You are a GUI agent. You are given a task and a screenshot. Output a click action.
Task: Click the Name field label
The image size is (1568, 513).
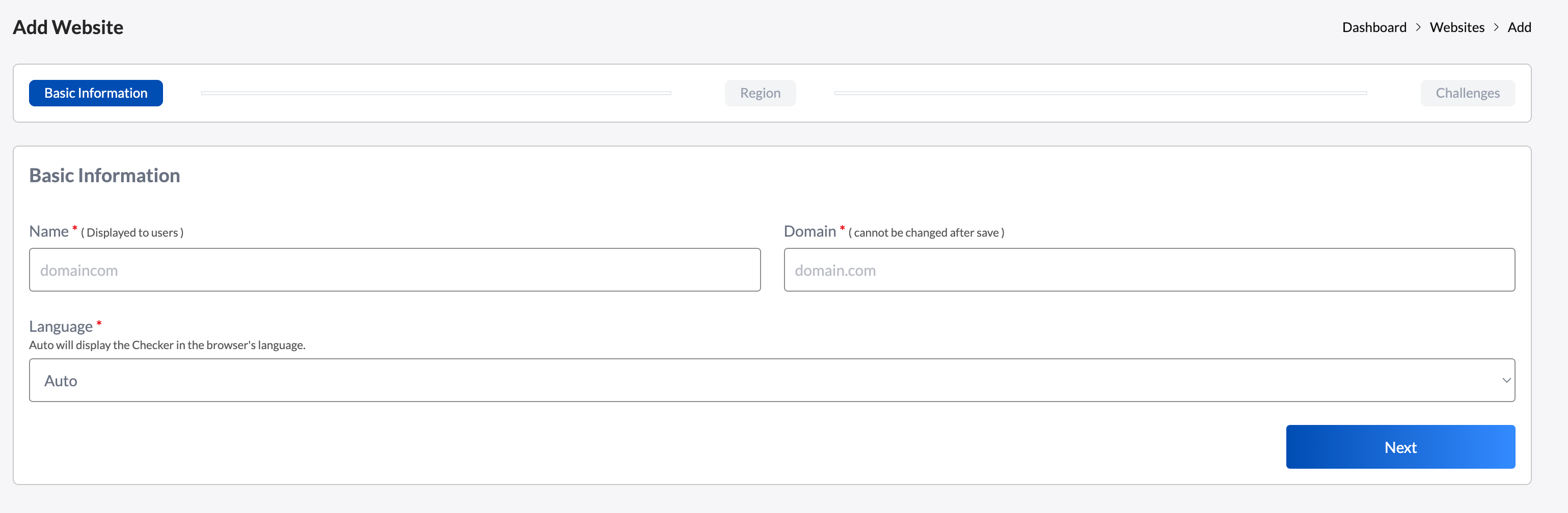(49, 232)
